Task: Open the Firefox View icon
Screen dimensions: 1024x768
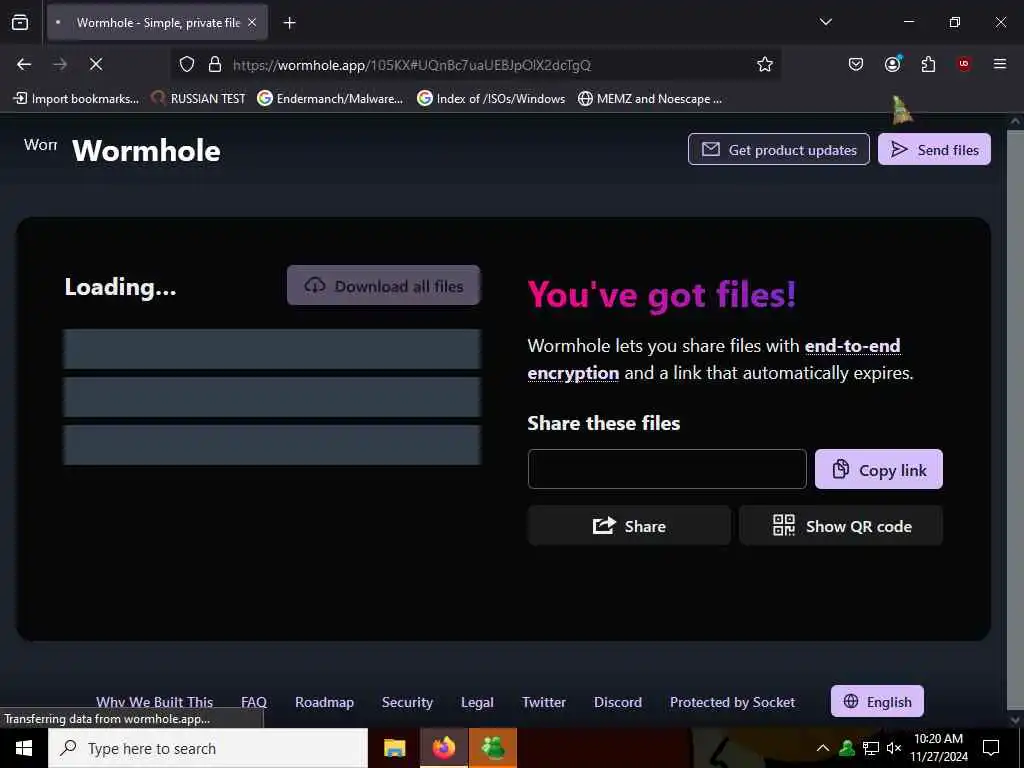Action: tap(20, 22)
